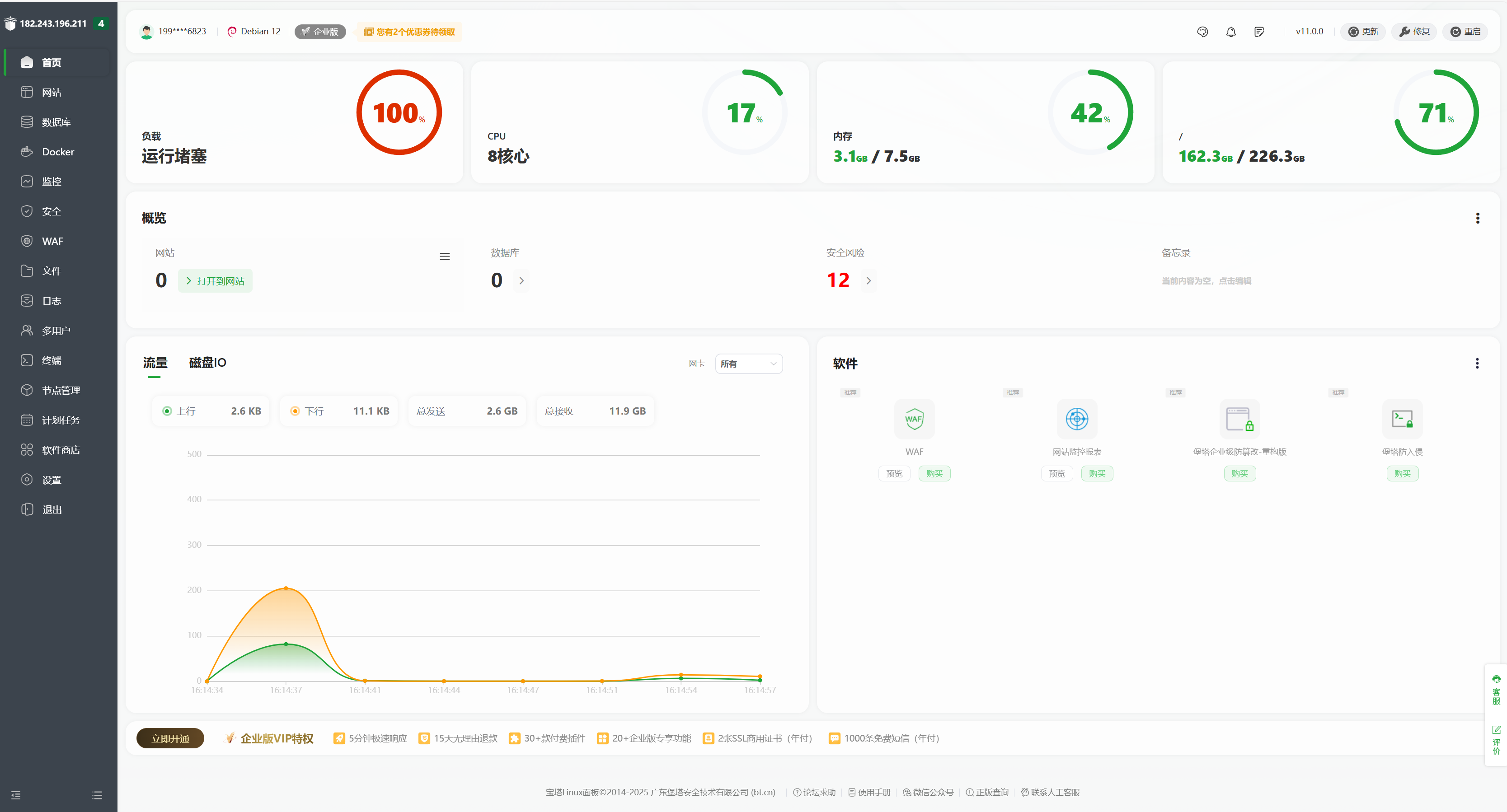
Task: Open the 软件 panel three-dot menu
Action: click(1477, 363)
